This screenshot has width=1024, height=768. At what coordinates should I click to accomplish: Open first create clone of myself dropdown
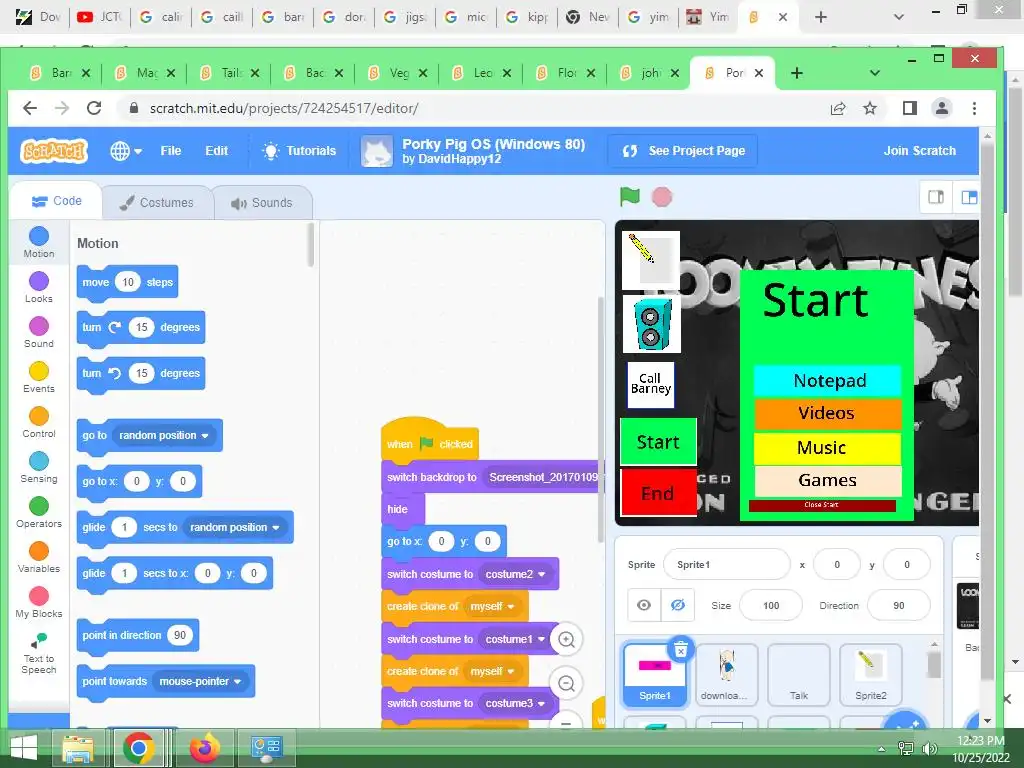pyautogui.click(x=492, y=607)
